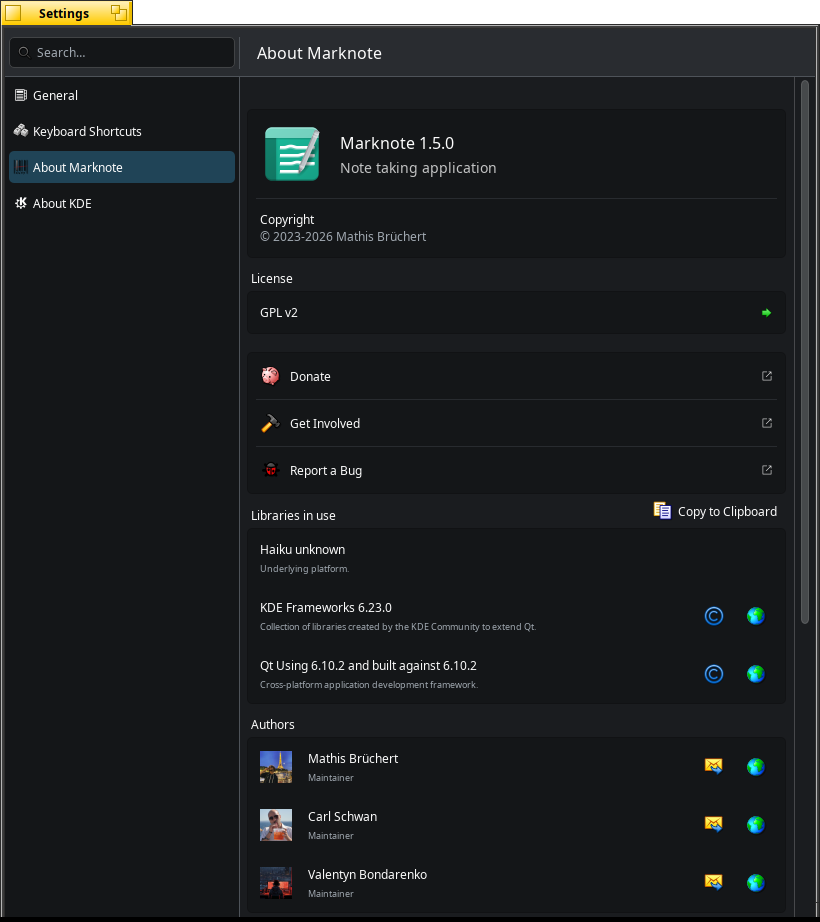The image size is (820, 922).
Task: Open Qt website globe icon
Action: click(x=756, y=674)
